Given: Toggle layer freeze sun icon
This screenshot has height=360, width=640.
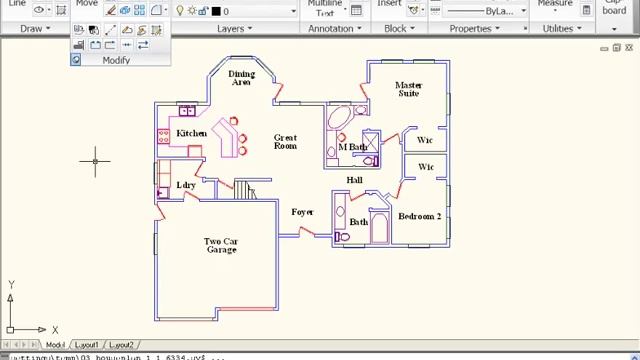Looking at the screenshot, I should pos(191,11).
